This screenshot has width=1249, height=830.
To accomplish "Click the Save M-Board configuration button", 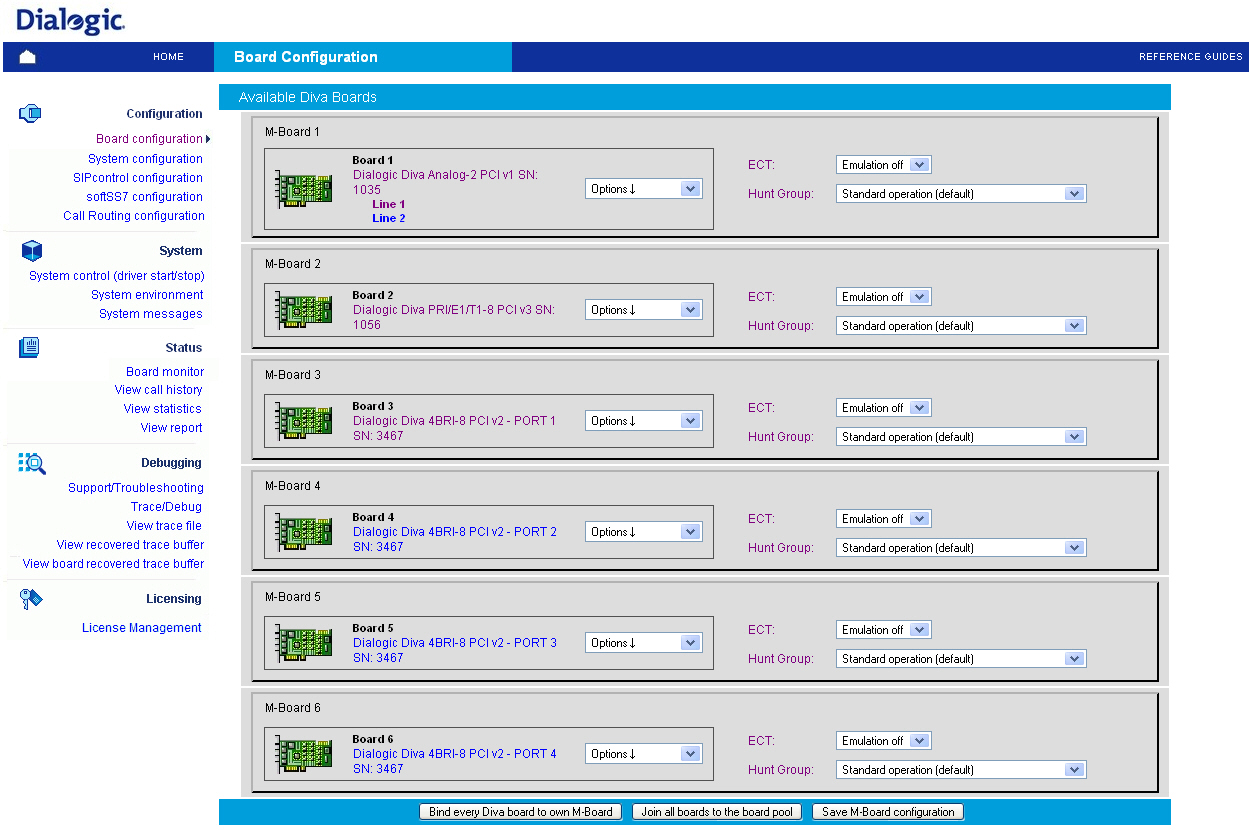I will [x=888, y=811].
